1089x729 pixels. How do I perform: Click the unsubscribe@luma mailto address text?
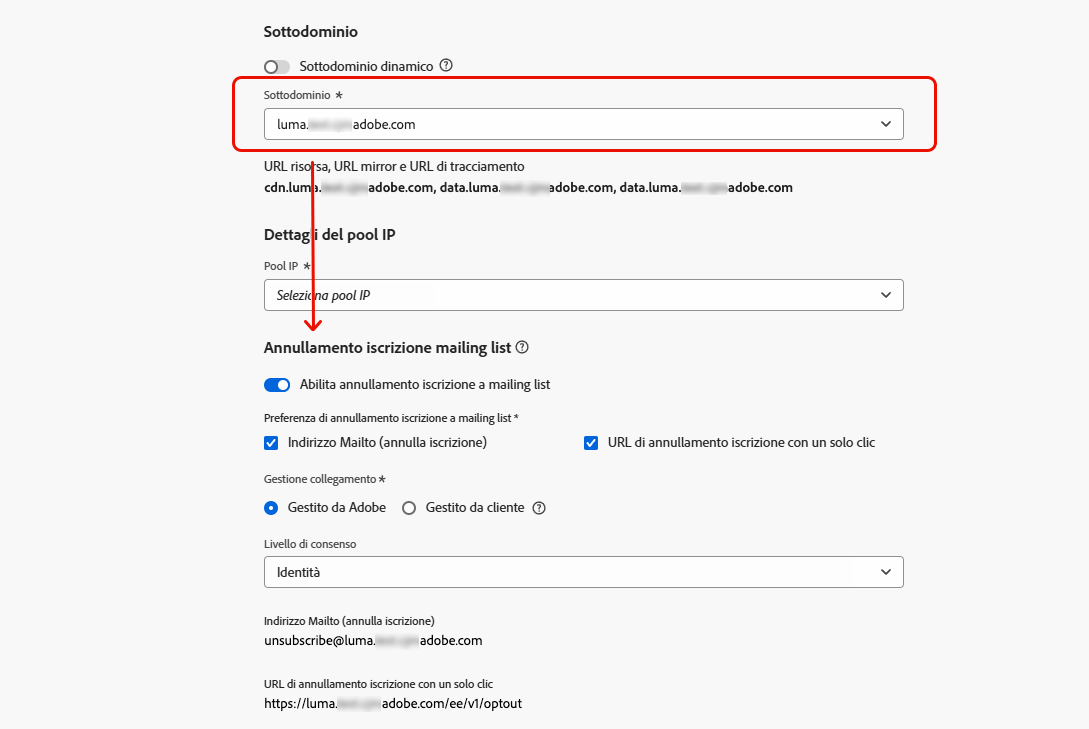373,640
